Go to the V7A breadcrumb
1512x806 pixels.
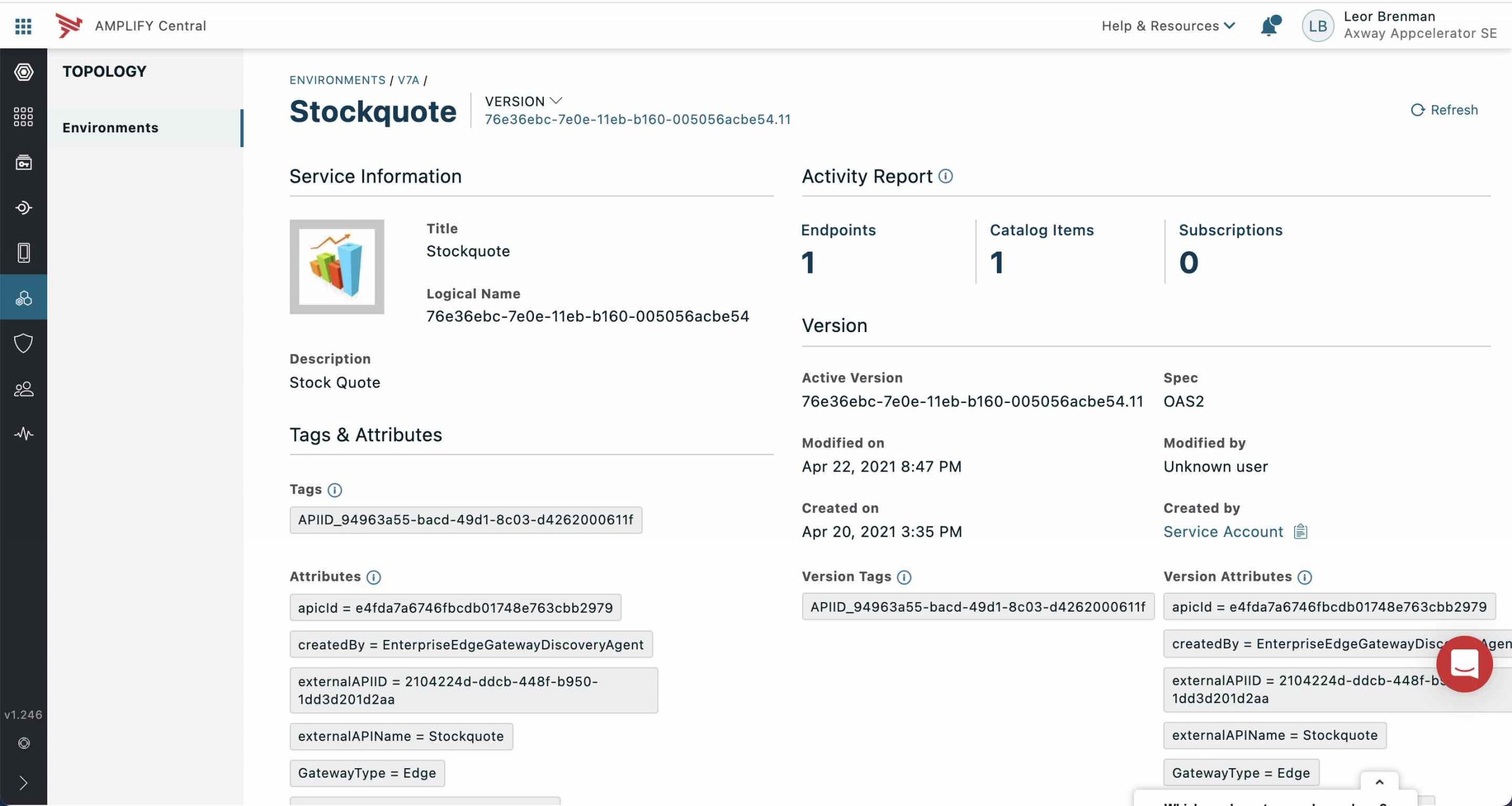tap(408, 80)
